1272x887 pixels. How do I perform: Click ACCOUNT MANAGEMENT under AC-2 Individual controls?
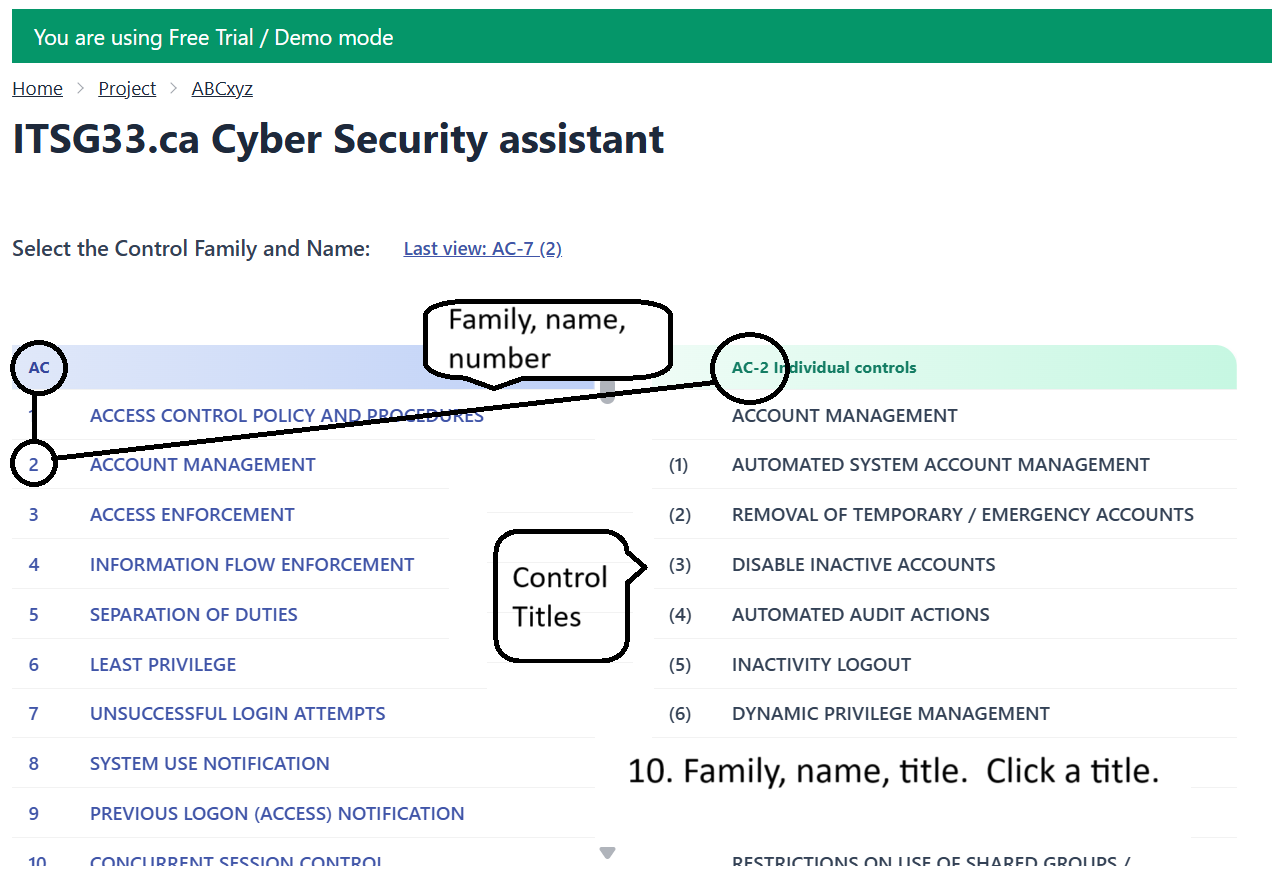(x=845, y=416)
